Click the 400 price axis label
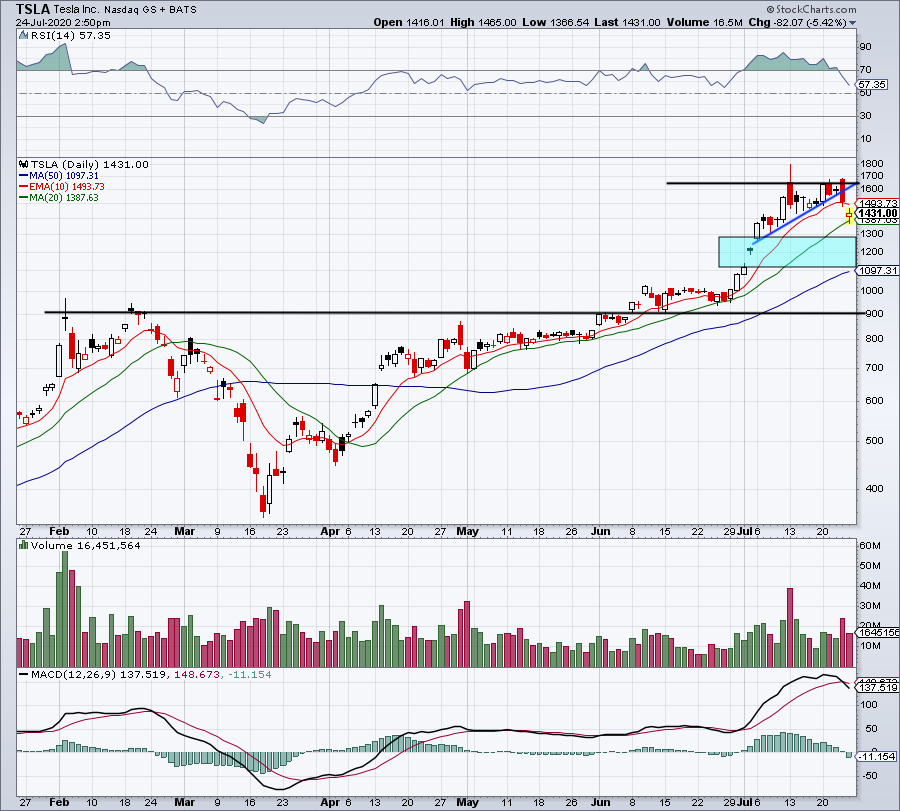Image resolution: width=900 pixels, height=811 pixels. 875,488
